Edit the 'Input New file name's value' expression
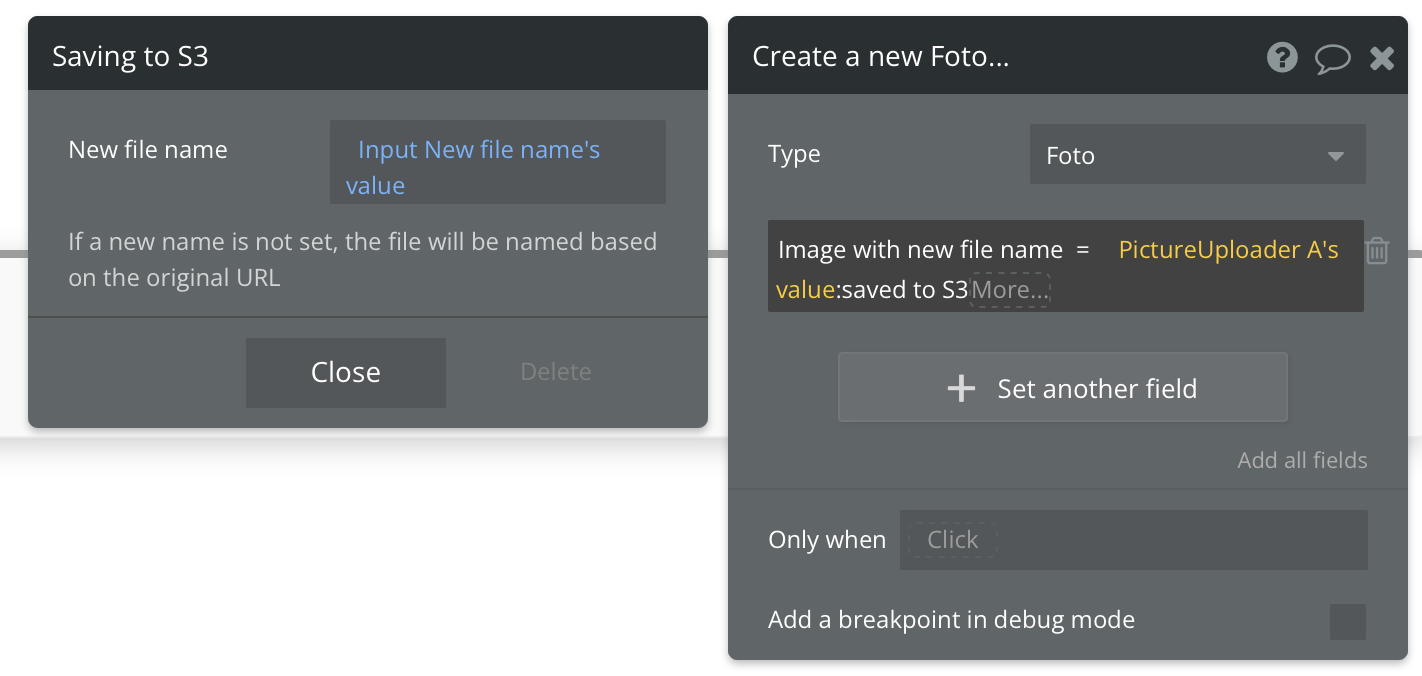Image resolution: width=1422 pixels, height=676 pixels. [x=478, y=151]
